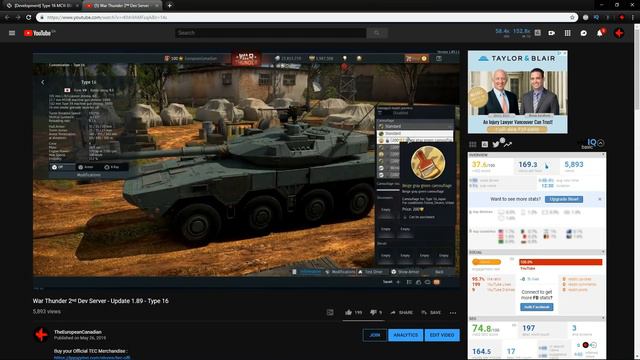The image size is (640, 360).
Task: Open the notifications bell
Action: point(600,33)
